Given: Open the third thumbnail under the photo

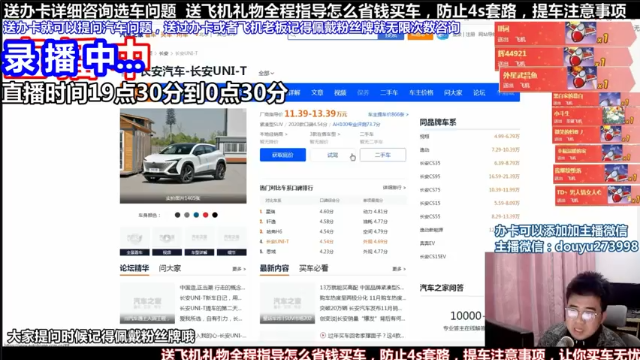Looking at the screenshot, I should click(x=199, y=241).
